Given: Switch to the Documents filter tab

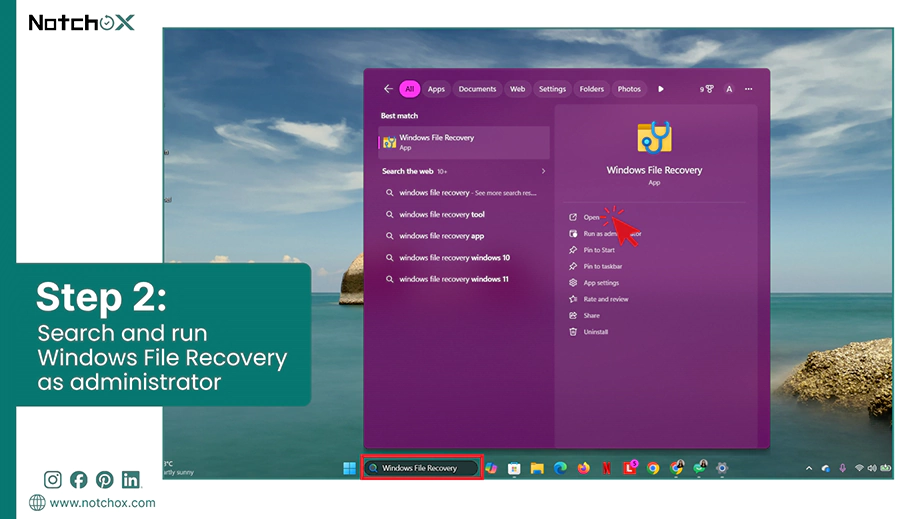Looking at the screenshot, I should point(477,89).
